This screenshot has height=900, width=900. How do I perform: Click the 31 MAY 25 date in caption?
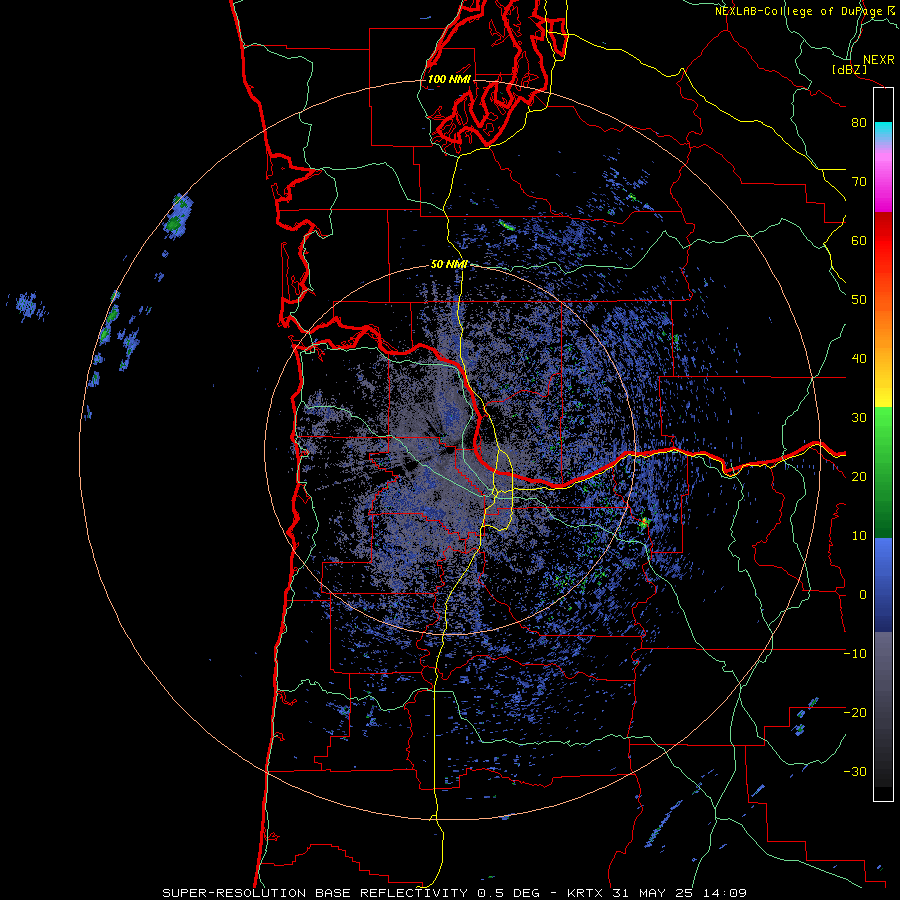(x=653, y=893)
